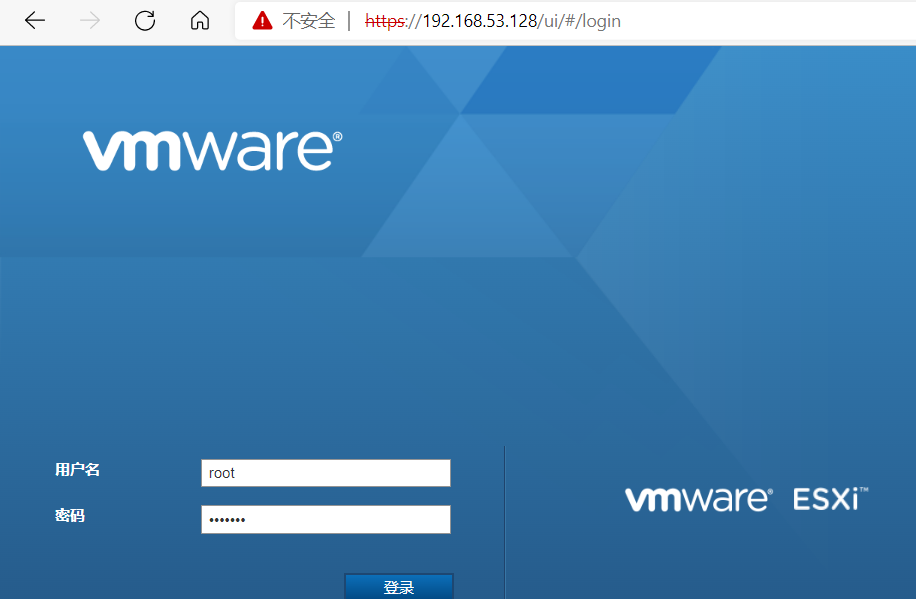Click the 密码 password input field
The width and height of the screenshot is (916, 599).
click(325, 519)
